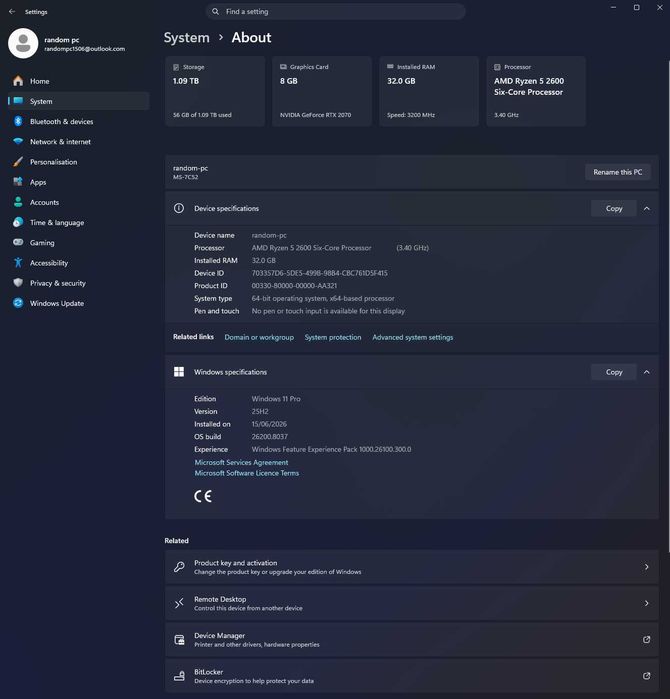The image size is (670, 699).
Task: Click Rename this PC button
Action: (617, 172)
